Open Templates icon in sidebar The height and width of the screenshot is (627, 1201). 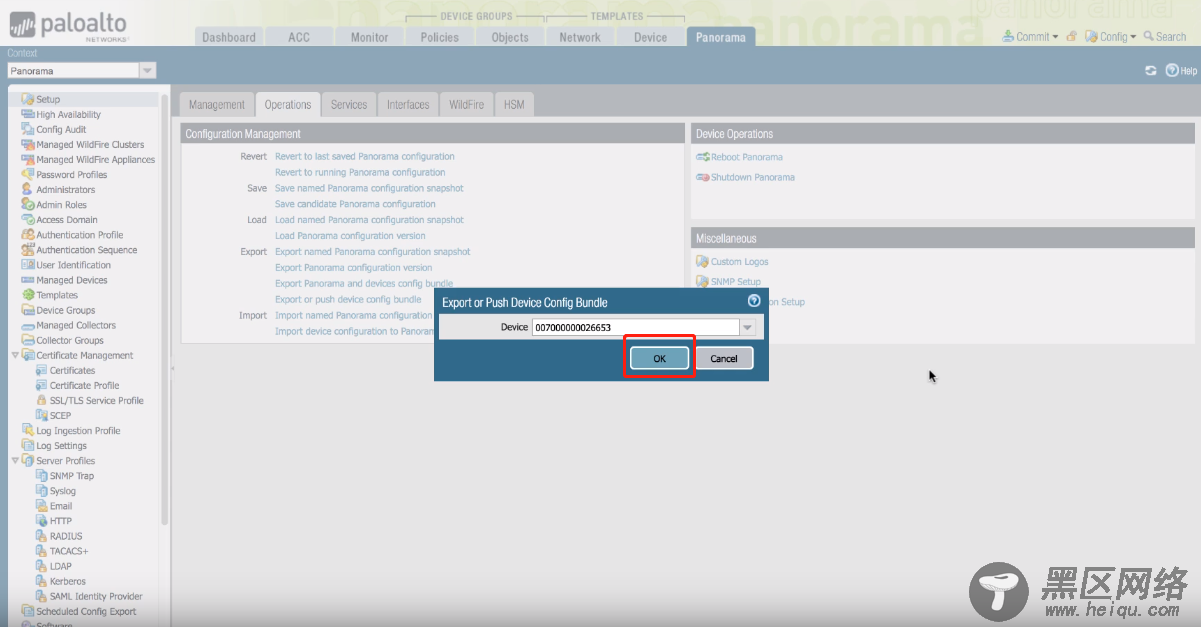pos(28,295)
